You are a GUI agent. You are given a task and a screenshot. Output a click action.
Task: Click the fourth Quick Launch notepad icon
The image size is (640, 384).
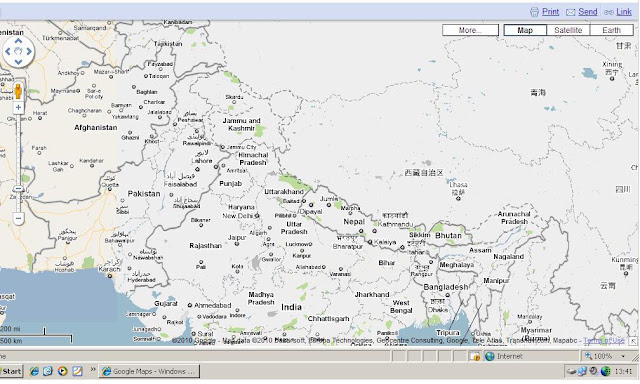[x=77, y=371]
